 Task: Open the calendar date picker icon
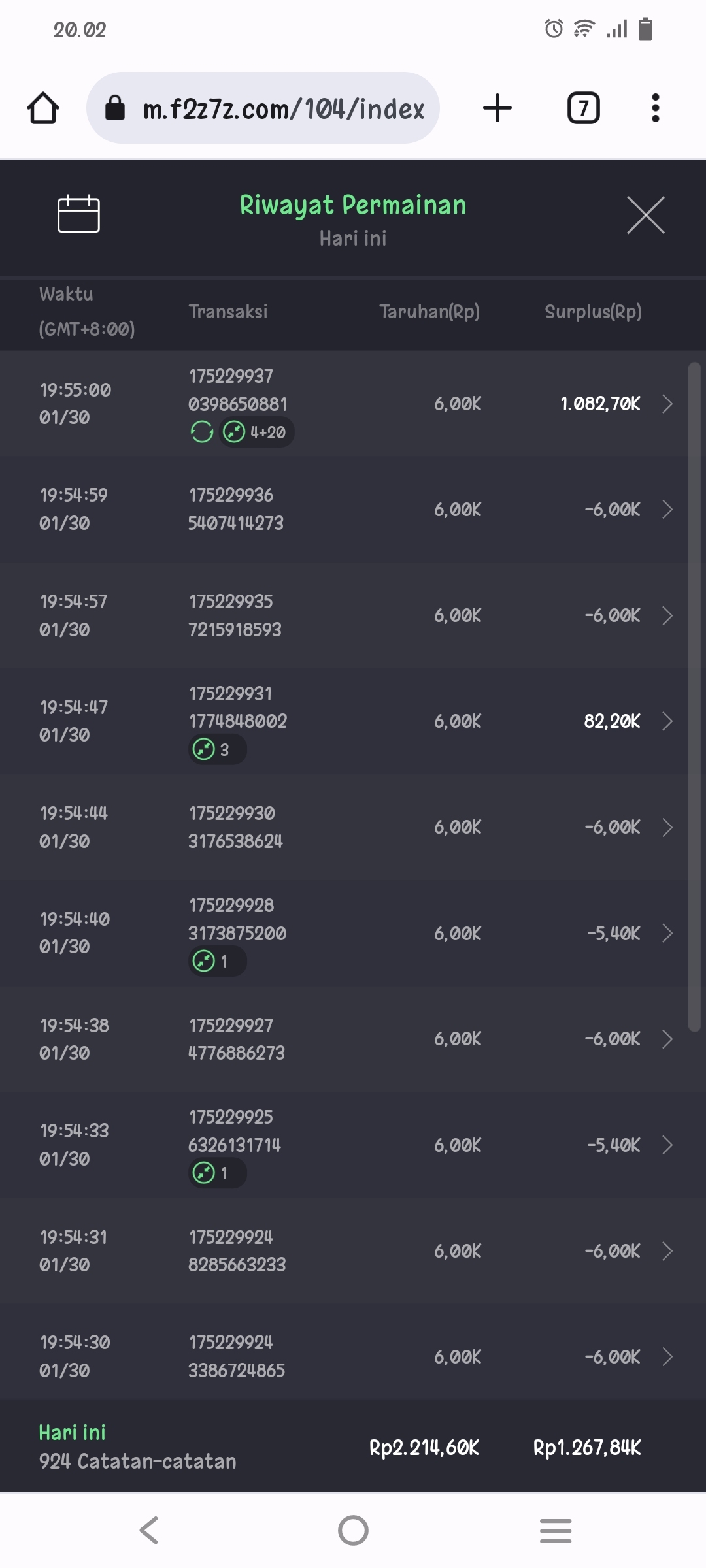(78, 214)
